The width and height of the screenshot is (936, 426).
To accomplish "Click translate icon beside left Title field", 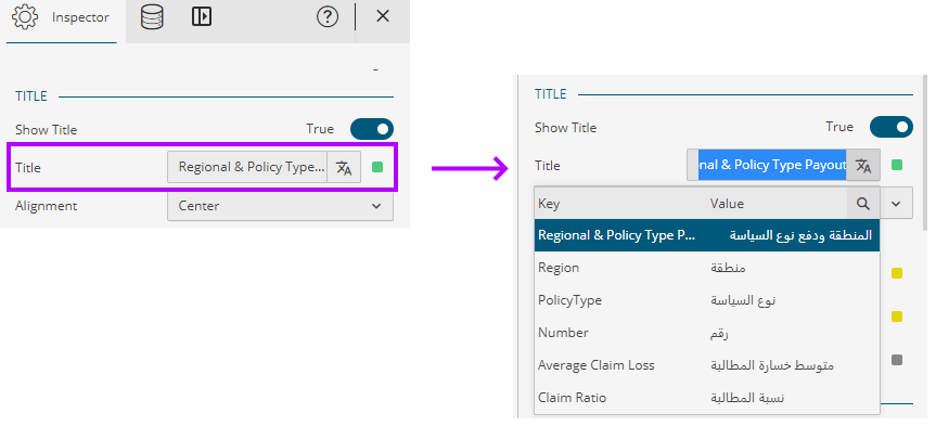I will tap(343, 167).
